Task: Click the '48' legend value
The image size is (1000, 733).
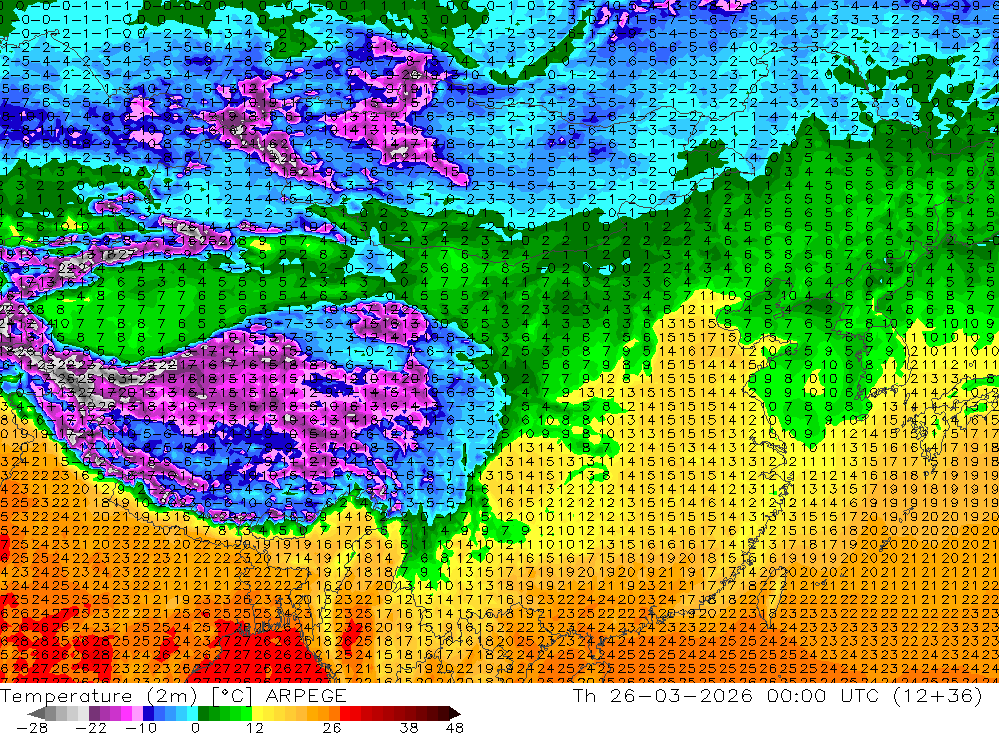Action: [x=454, y=728]
